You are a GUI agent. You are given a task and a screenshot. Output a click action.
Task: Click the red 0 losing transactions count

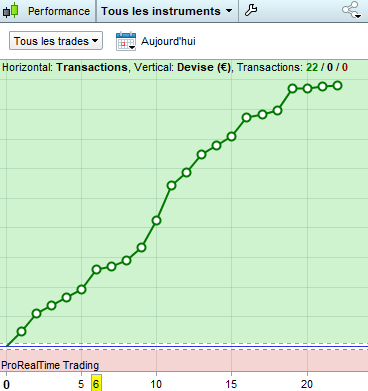coord(345,67)
